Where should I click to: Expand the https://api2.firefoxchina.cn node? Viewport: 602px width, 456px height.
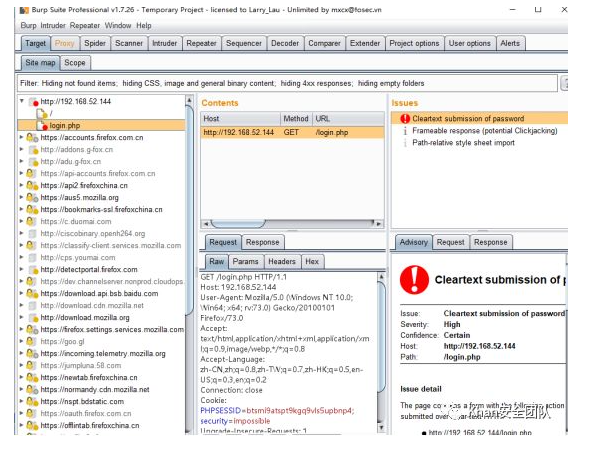[x=22, y=185]
